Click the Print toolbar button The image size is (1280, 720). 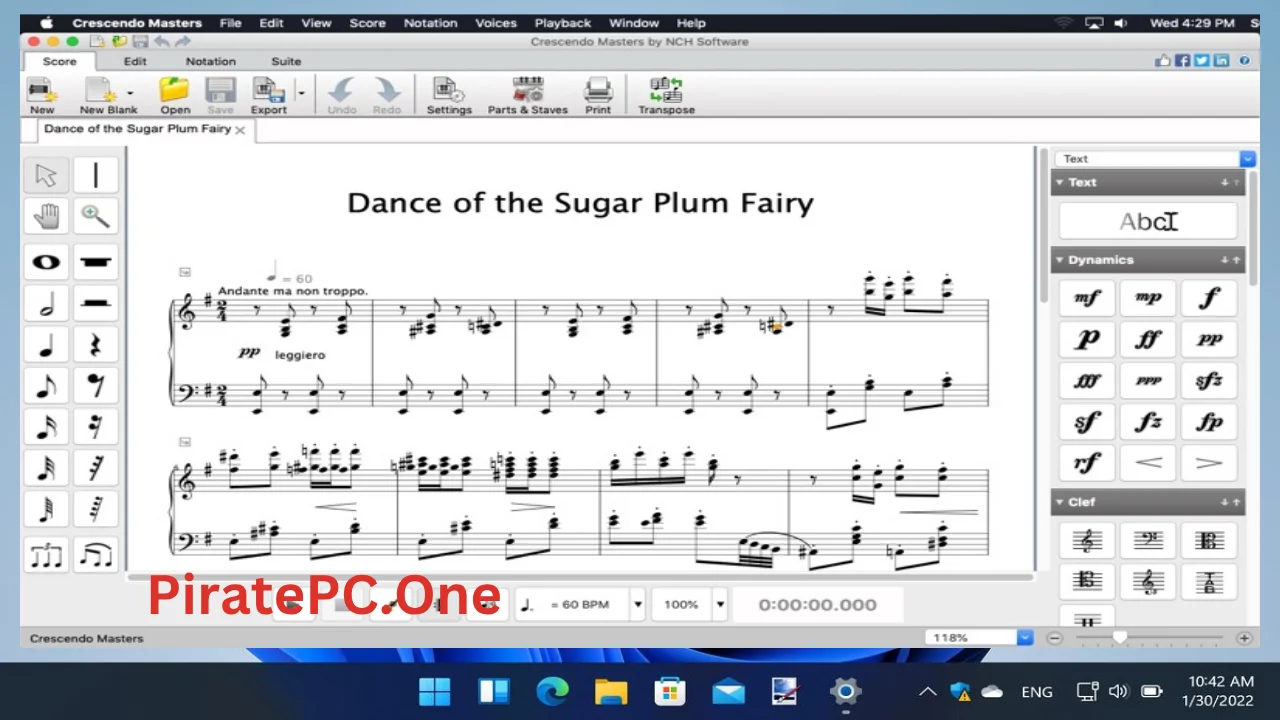coord(598,96)
